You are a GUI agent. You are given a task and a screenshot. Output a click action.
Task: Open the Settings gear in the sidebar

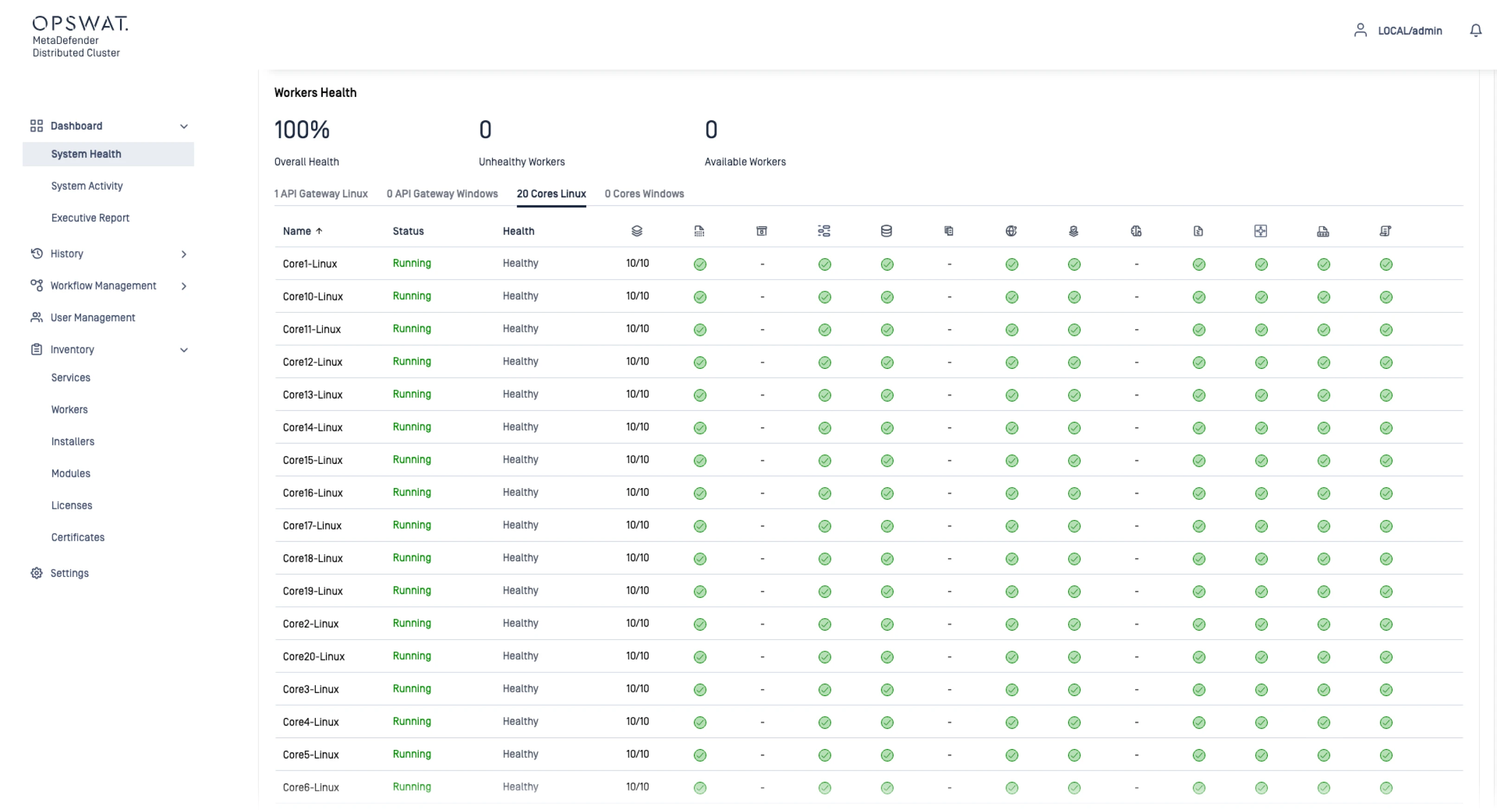(x=37, y=573)
